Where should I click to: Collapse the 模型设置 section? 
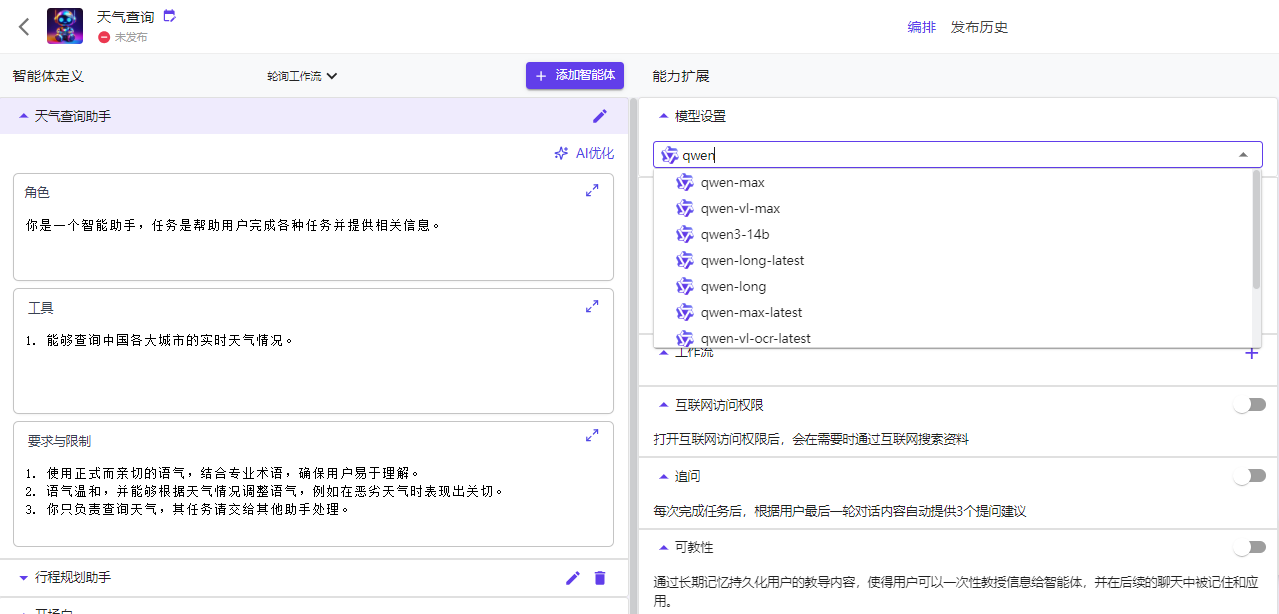tap(664, 116)
